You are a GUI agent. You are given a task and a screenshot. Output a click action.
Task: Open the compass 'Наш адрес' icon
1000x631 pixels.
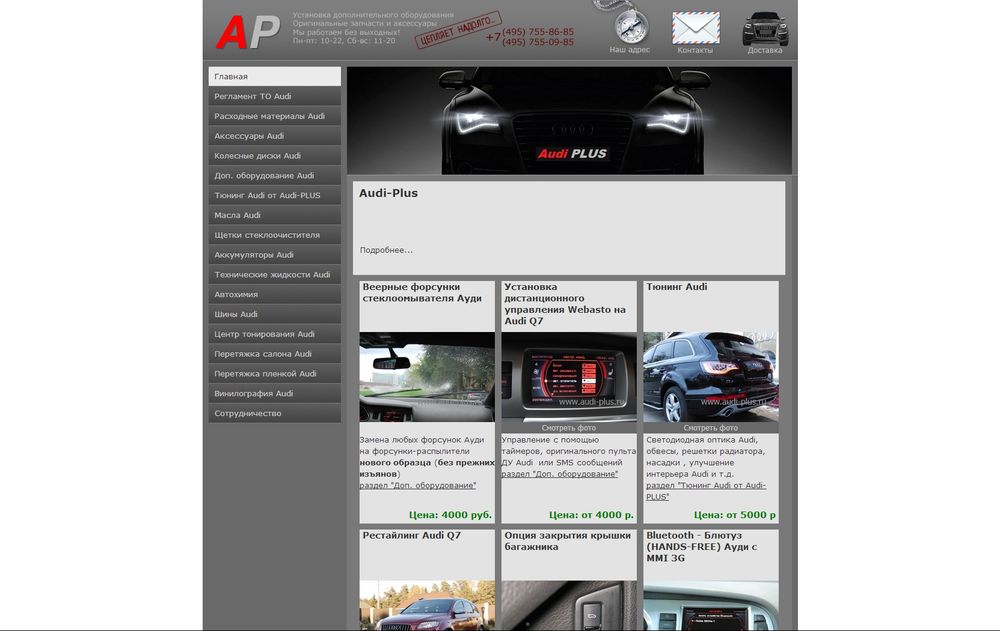[x=629, y=27]
